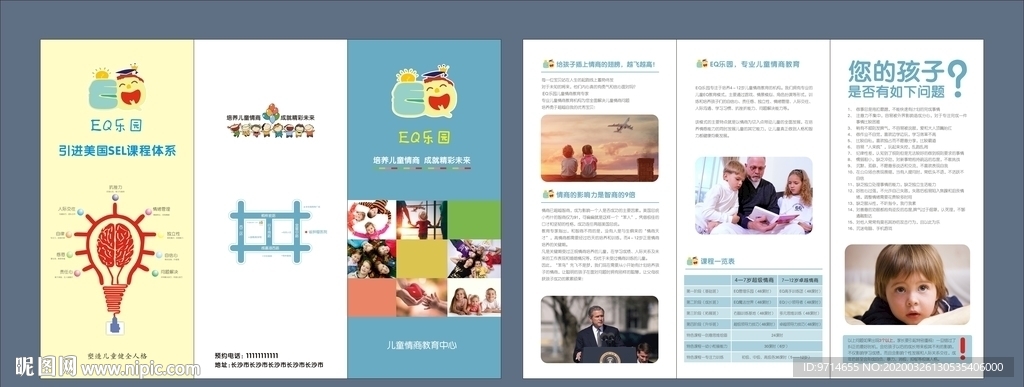Click the red exclamation mark

click(962, 348)
